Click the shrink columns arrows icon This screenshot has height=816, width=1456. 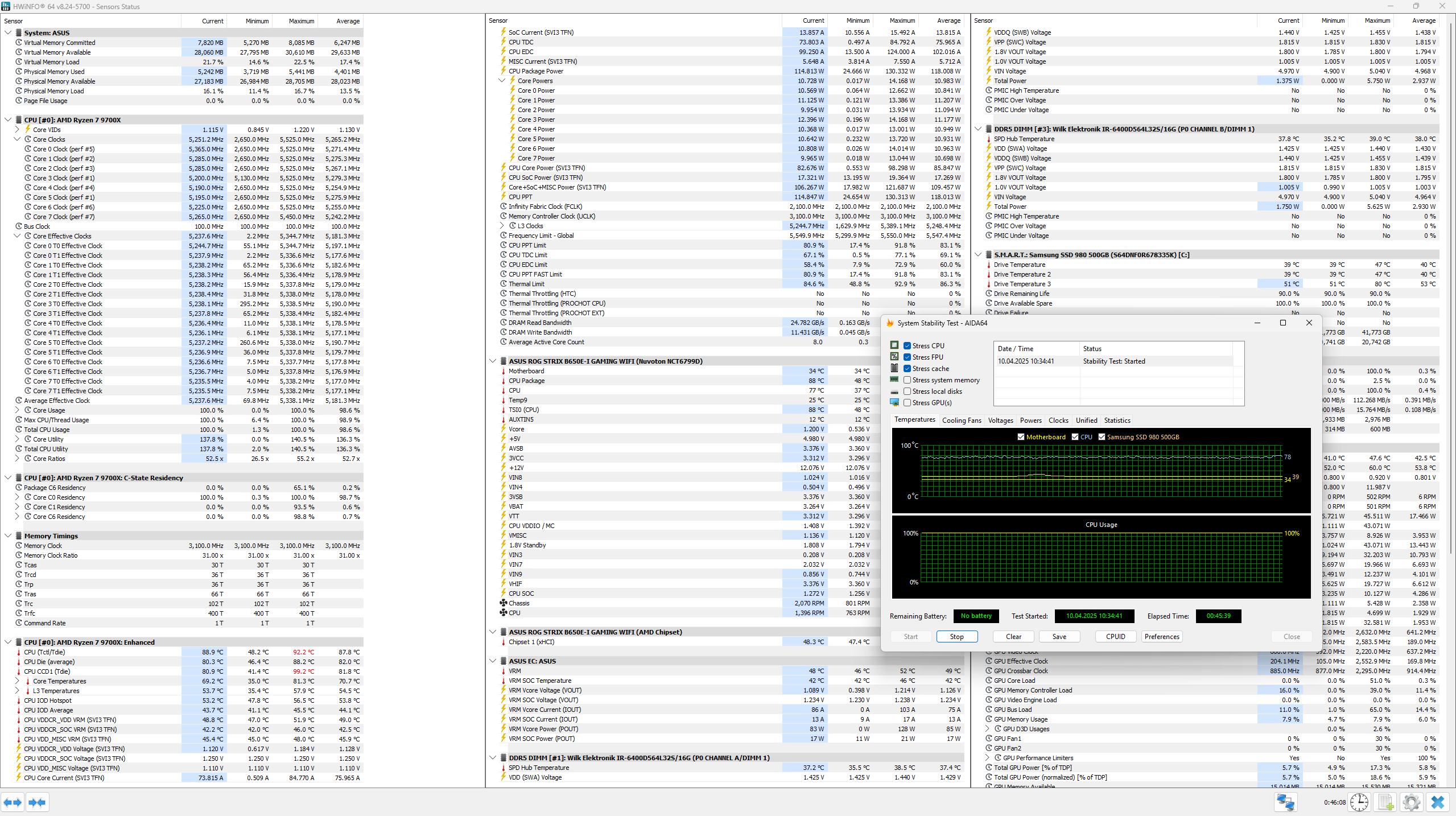click(x=37, y=802)
